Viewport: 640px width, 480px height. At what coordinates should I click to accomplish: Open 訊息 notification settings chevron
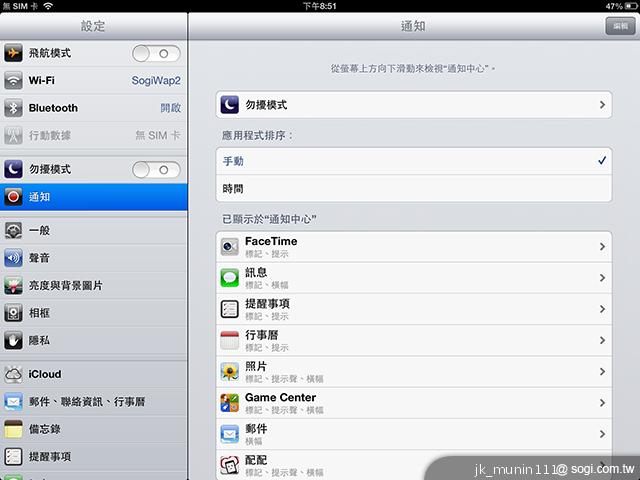pyautogui.click(x=602, y=278)
